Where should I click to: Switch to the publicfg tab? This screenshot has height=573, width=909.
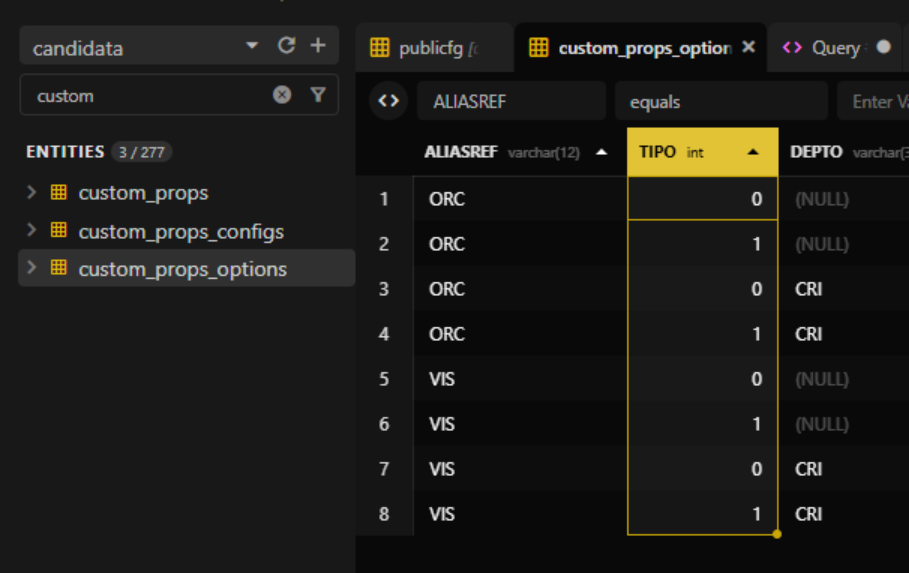pos(432,48)
